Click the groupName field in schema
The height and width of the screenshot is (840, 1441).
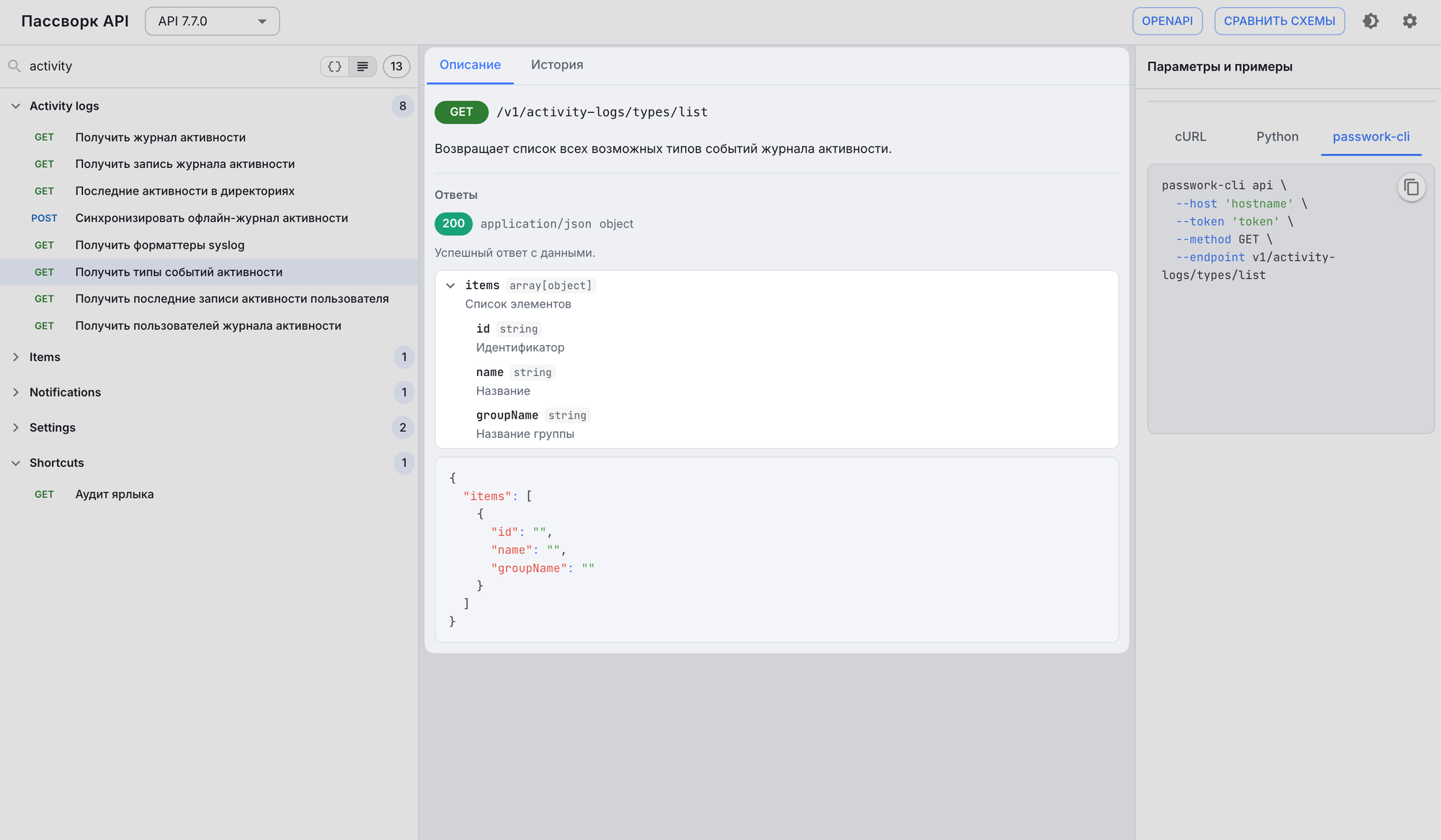(x=507, y=416)
